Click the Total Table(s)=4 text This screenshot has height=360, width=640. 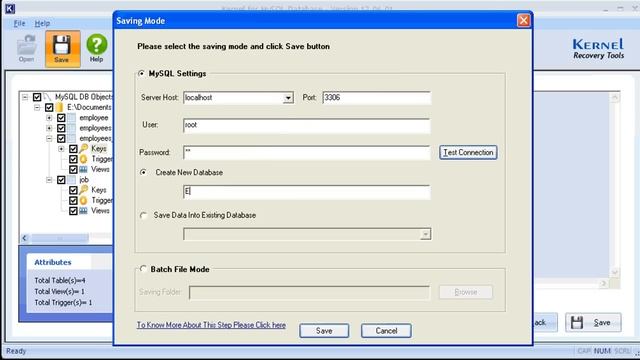tap(60, 280)
